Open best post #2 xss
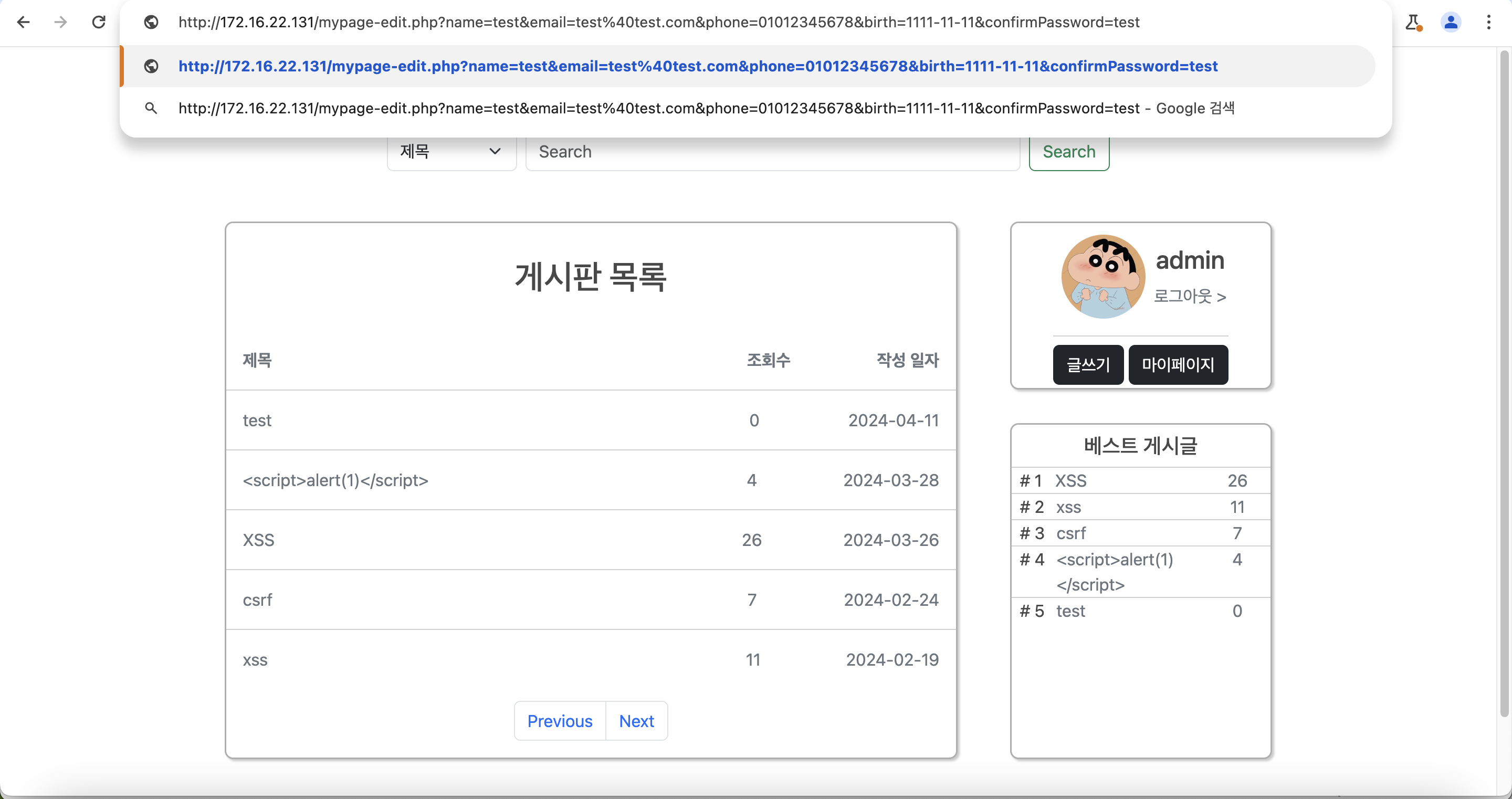 point(1068,507)
